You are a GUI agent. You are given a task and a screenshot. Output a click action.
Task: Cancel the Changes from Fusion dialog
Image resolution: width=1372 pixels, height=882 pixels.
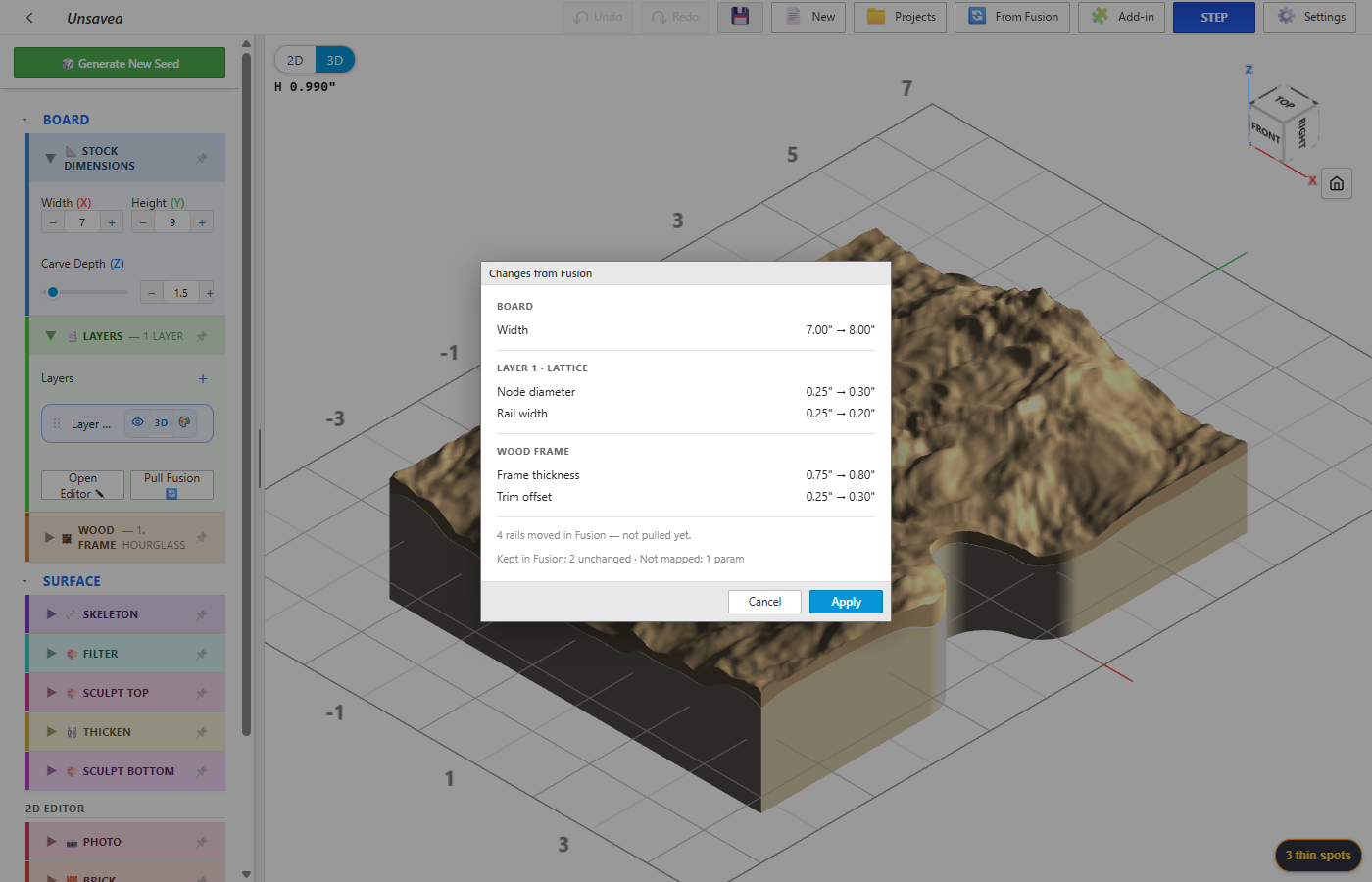tap(764, 602)
